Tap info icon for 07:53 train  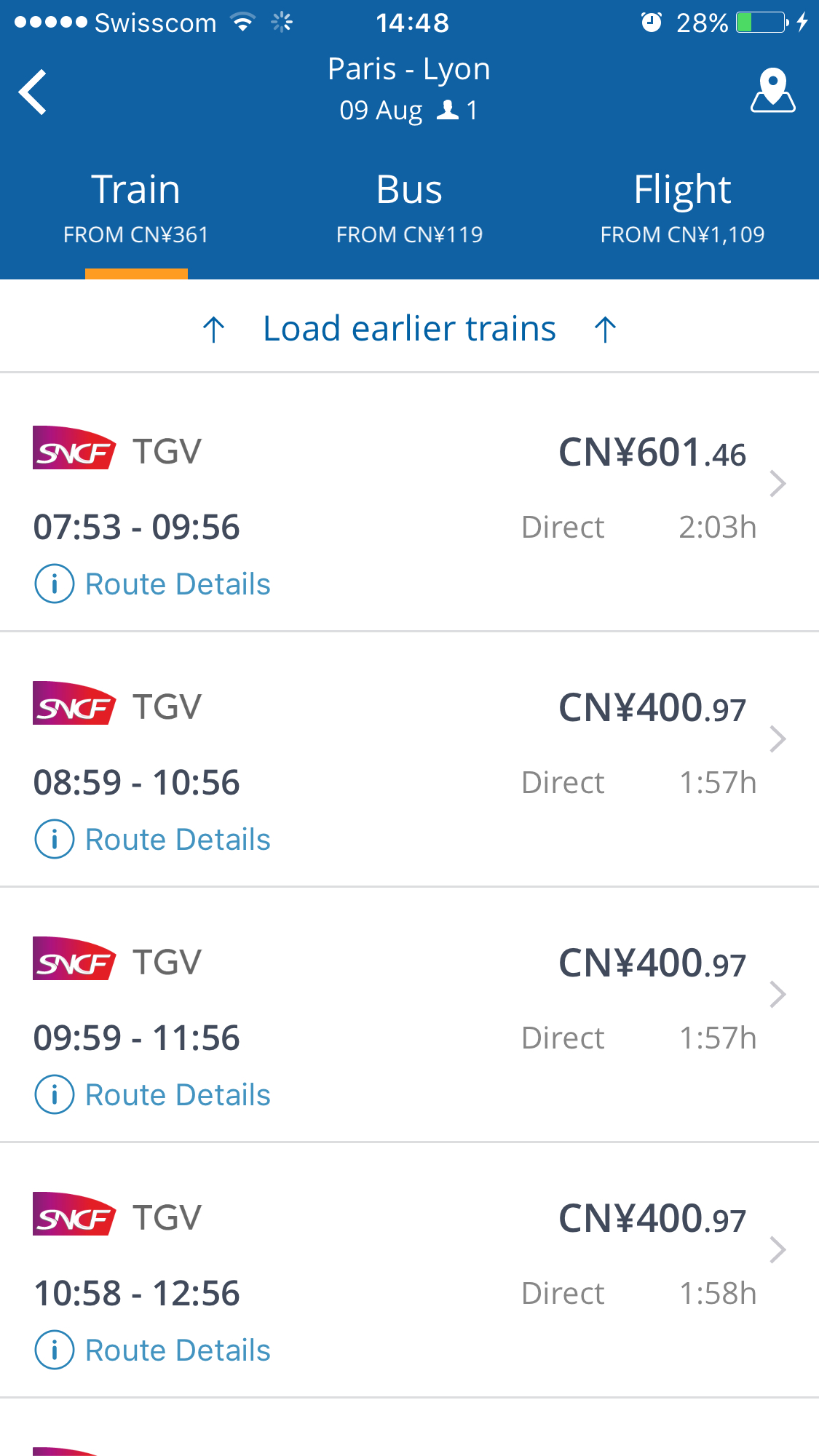(x=54, y=584)
